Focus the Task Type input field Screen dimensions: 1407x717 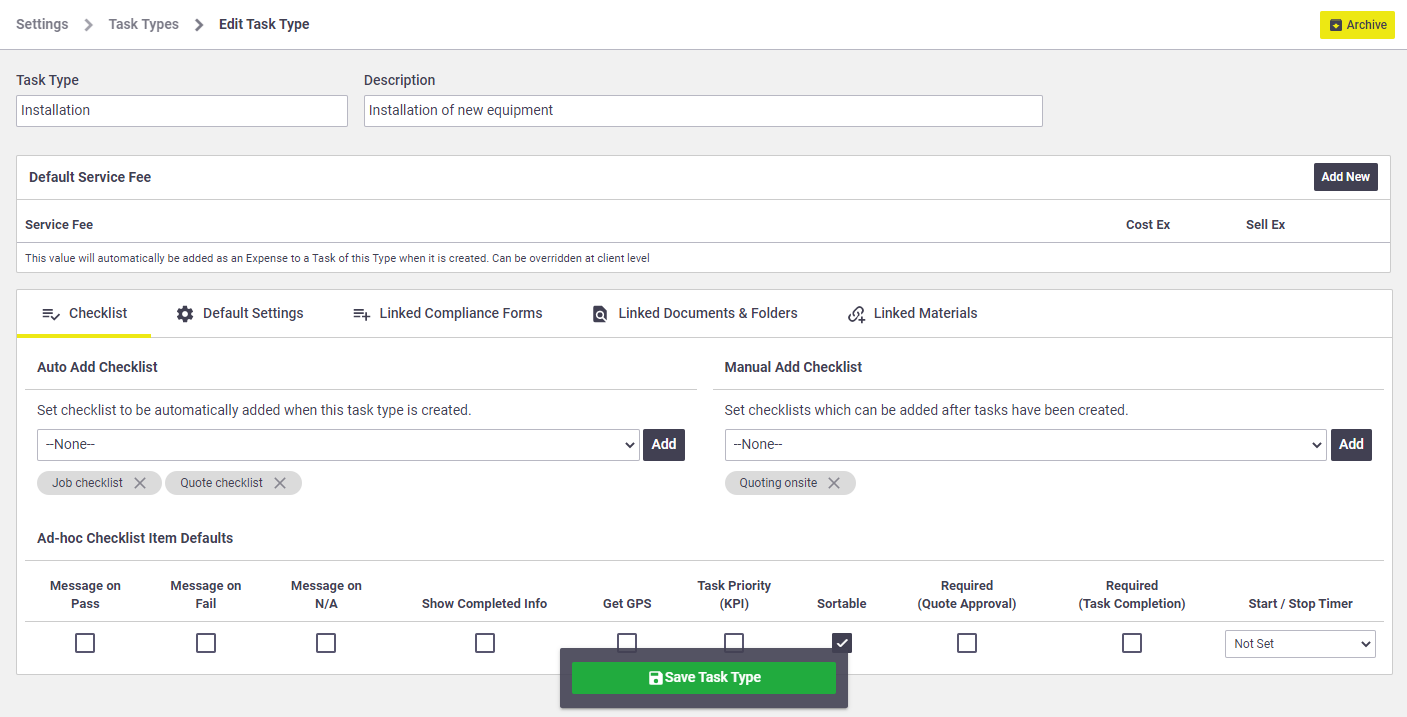pyautogui.click(x=182, y=111)
